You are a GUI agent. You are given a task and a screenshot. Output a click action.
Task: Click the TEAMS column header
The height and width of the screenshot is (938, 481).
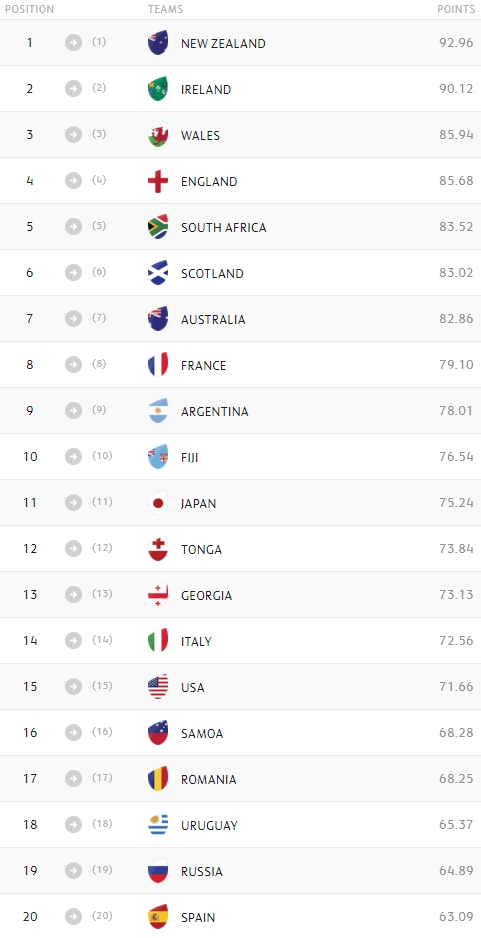[x=166, y=10]
